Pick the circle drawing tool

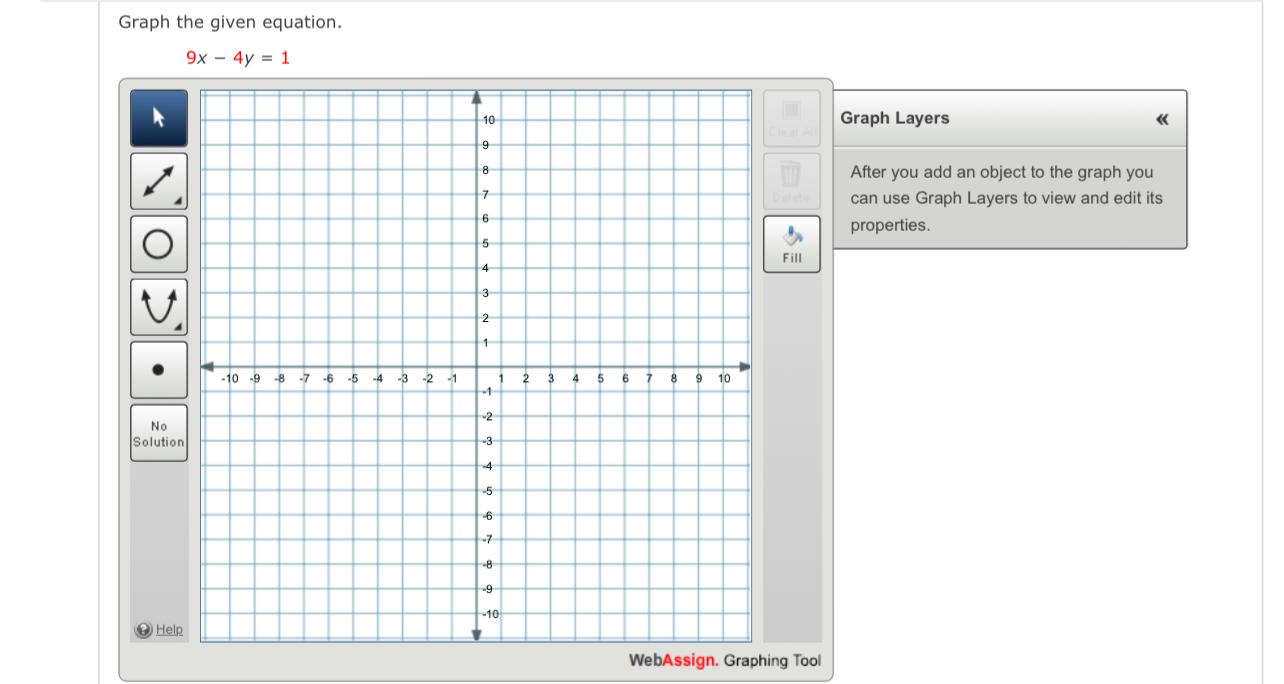coord(158,244)
